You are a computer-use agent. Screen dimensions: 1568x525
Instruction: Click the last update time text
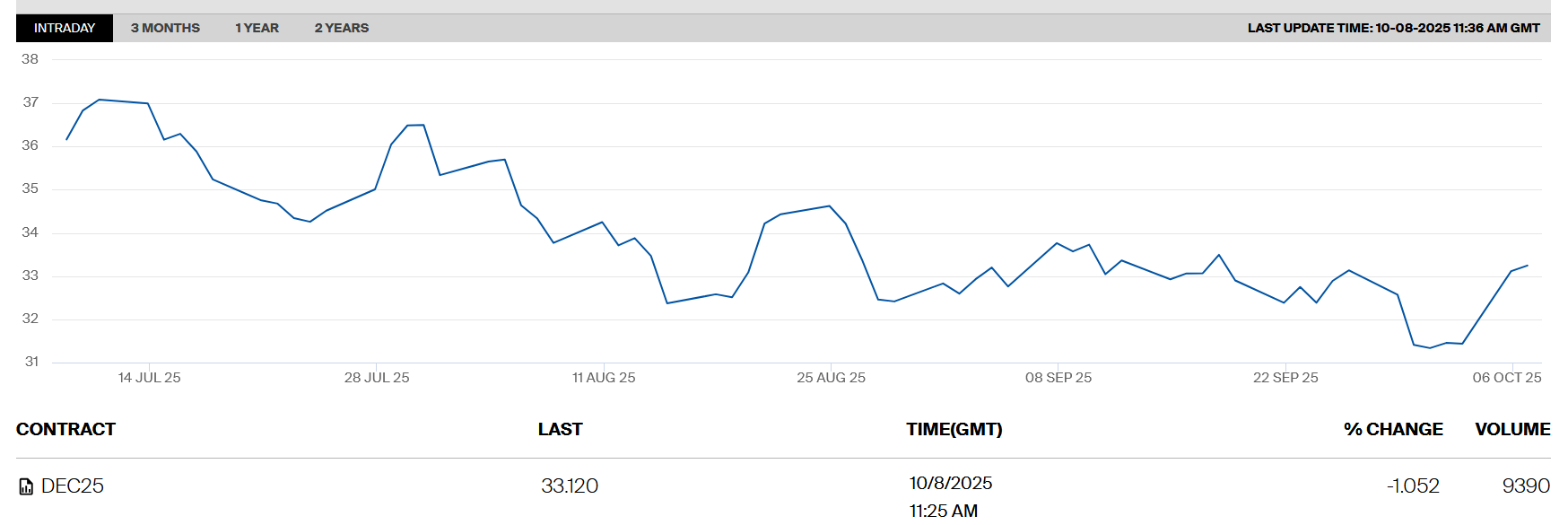point(1393,28)
